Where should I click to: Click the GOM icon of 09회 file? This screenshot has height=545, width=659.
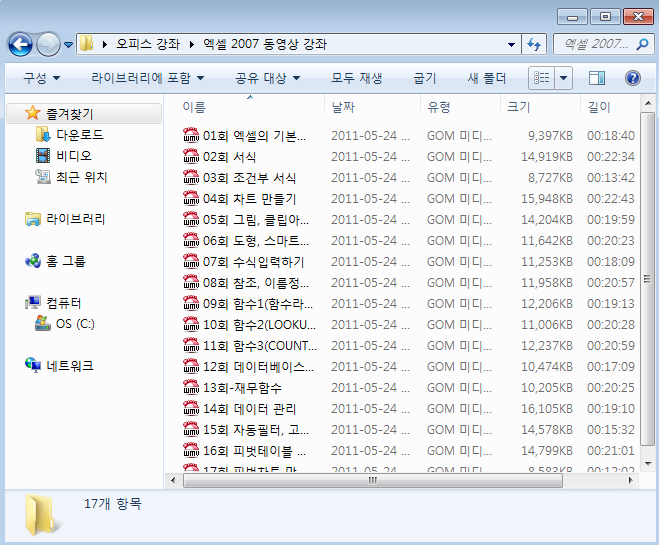[x=191, y=303]
